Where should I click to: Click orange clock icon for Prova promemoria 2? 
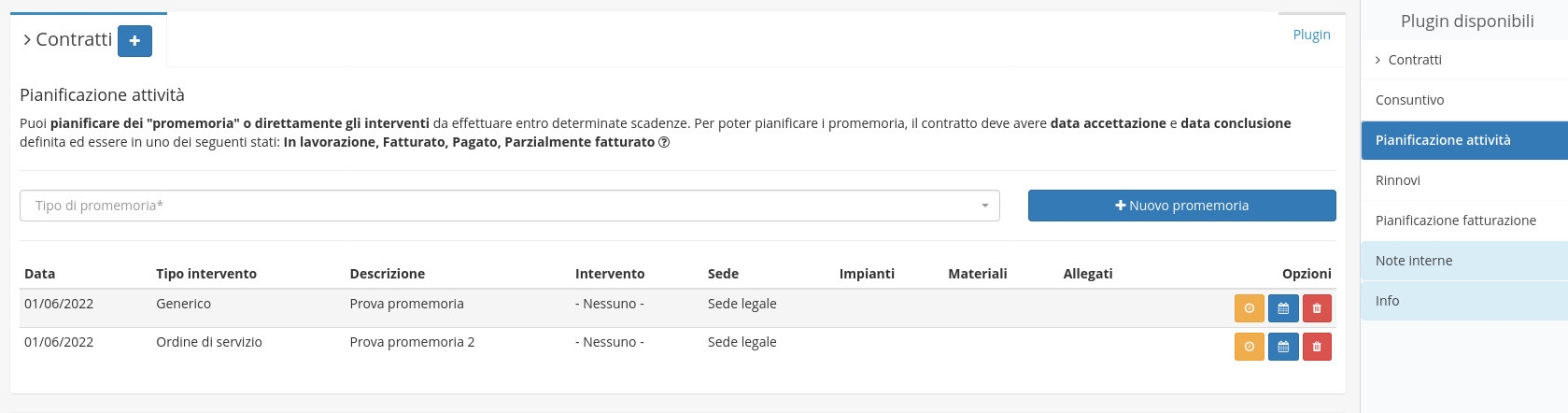click(x=1249, y=347)
